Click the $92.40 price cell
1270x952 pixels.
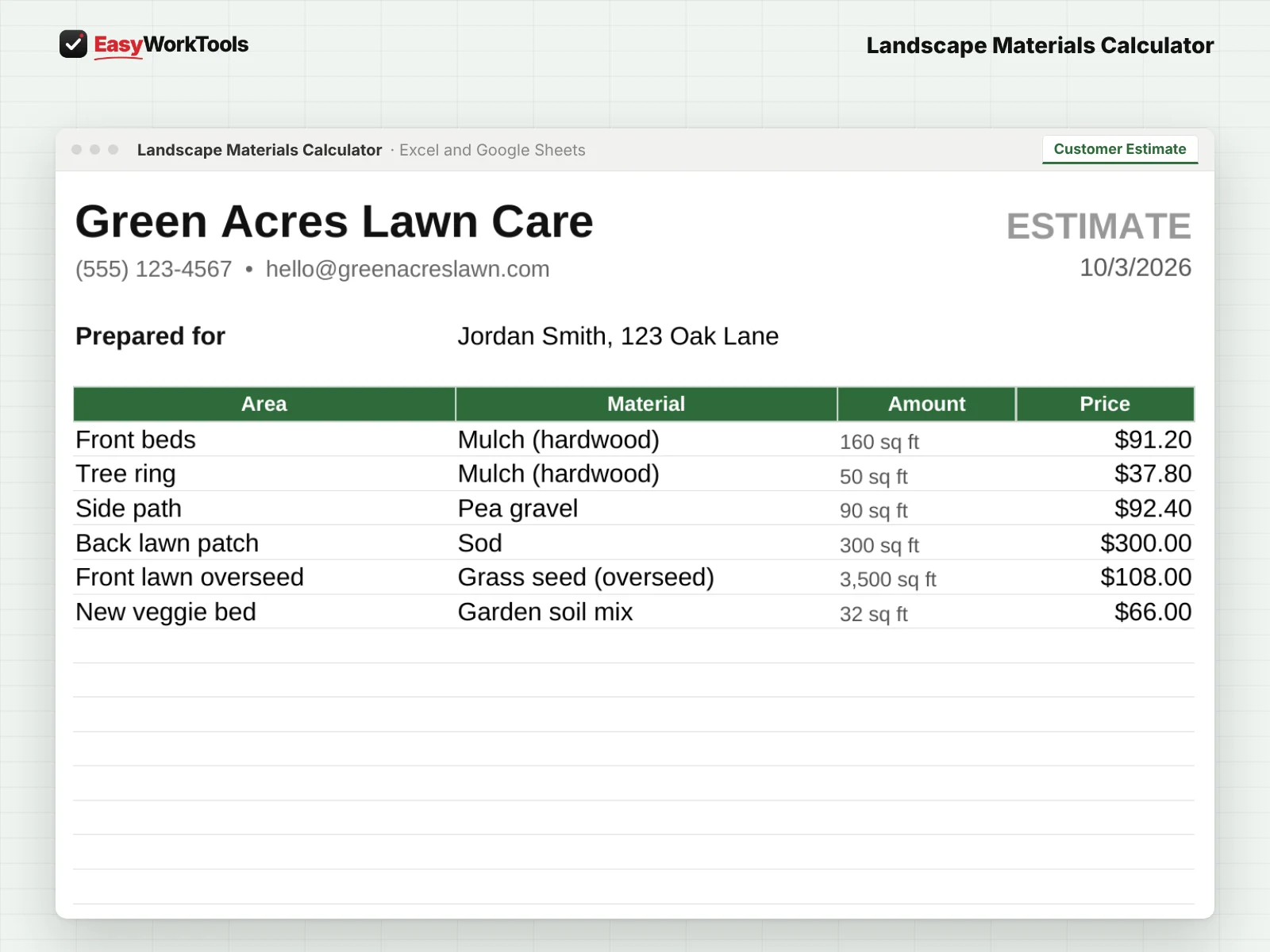tap(1105, 509)
